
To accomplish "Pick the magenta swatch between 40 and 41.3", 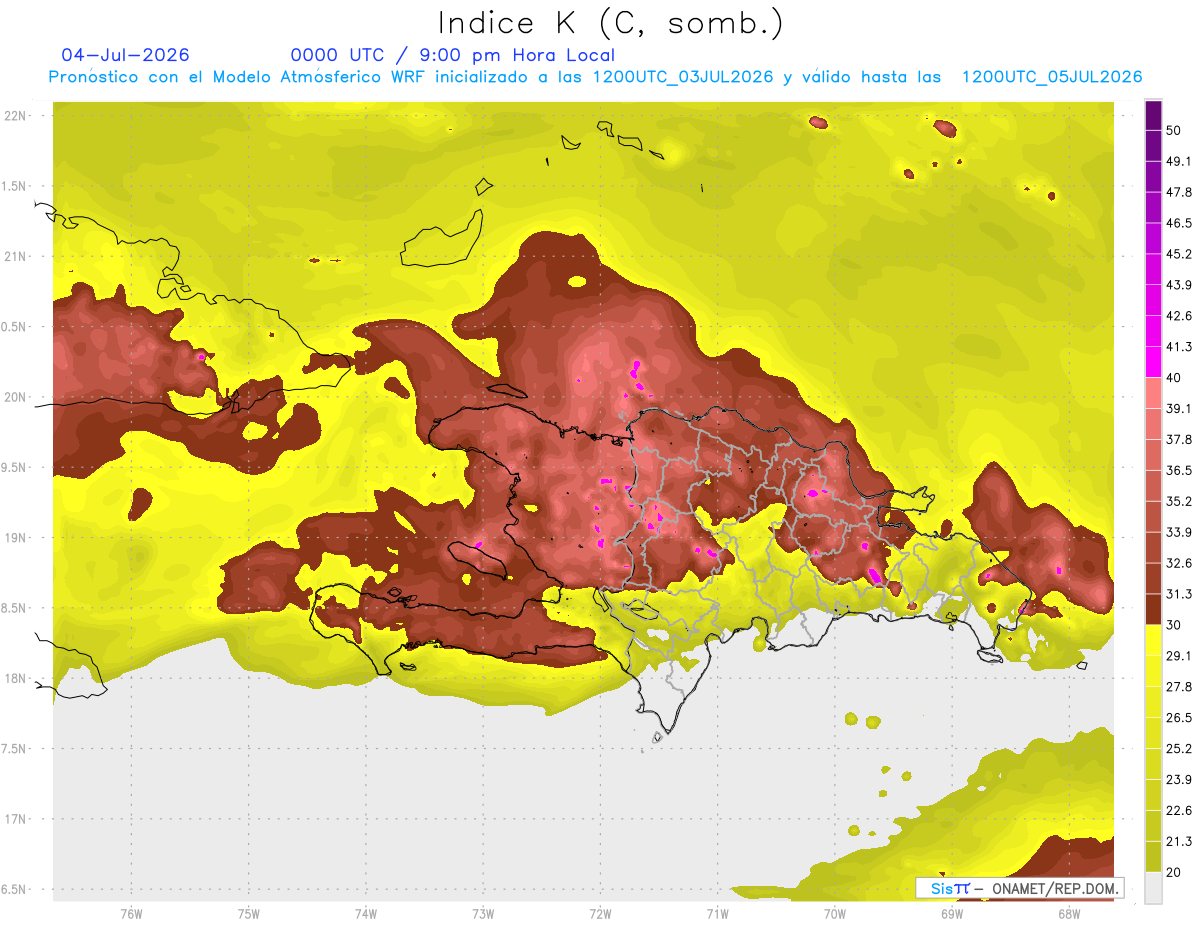I will (x=1153, y=362).
